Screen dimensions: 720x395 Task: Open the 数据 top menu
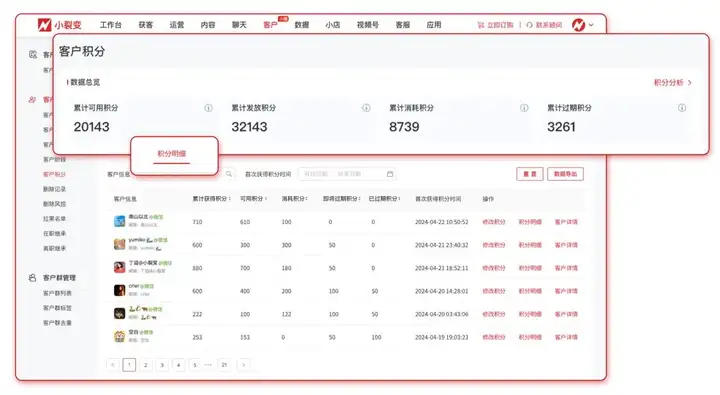tap(302, 25)
